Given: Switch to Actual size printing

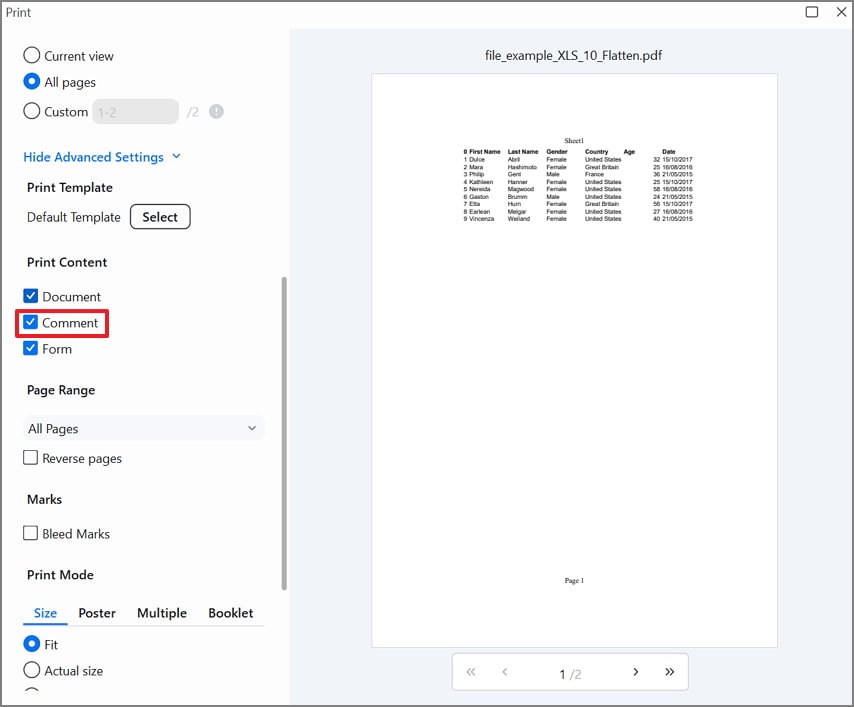Looking at the screenshot, I should pos(31,670).
